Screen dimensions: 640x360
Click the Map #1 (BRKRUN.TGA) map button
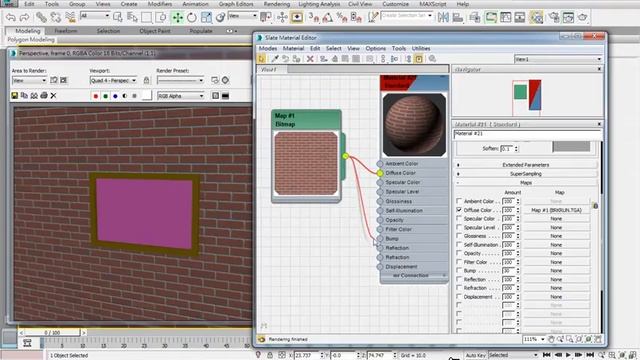coord(556,210)
